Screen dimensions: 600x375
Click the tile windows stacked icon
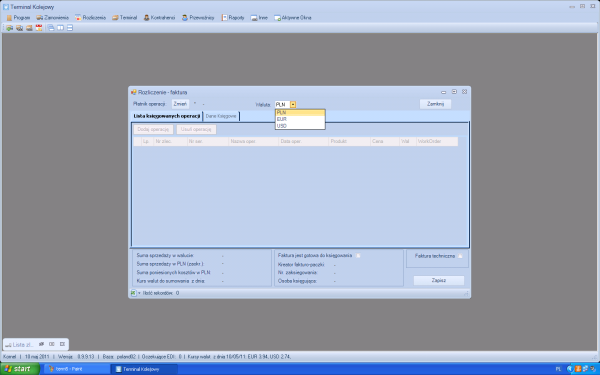pyautogui.click(x=70, y=28)
